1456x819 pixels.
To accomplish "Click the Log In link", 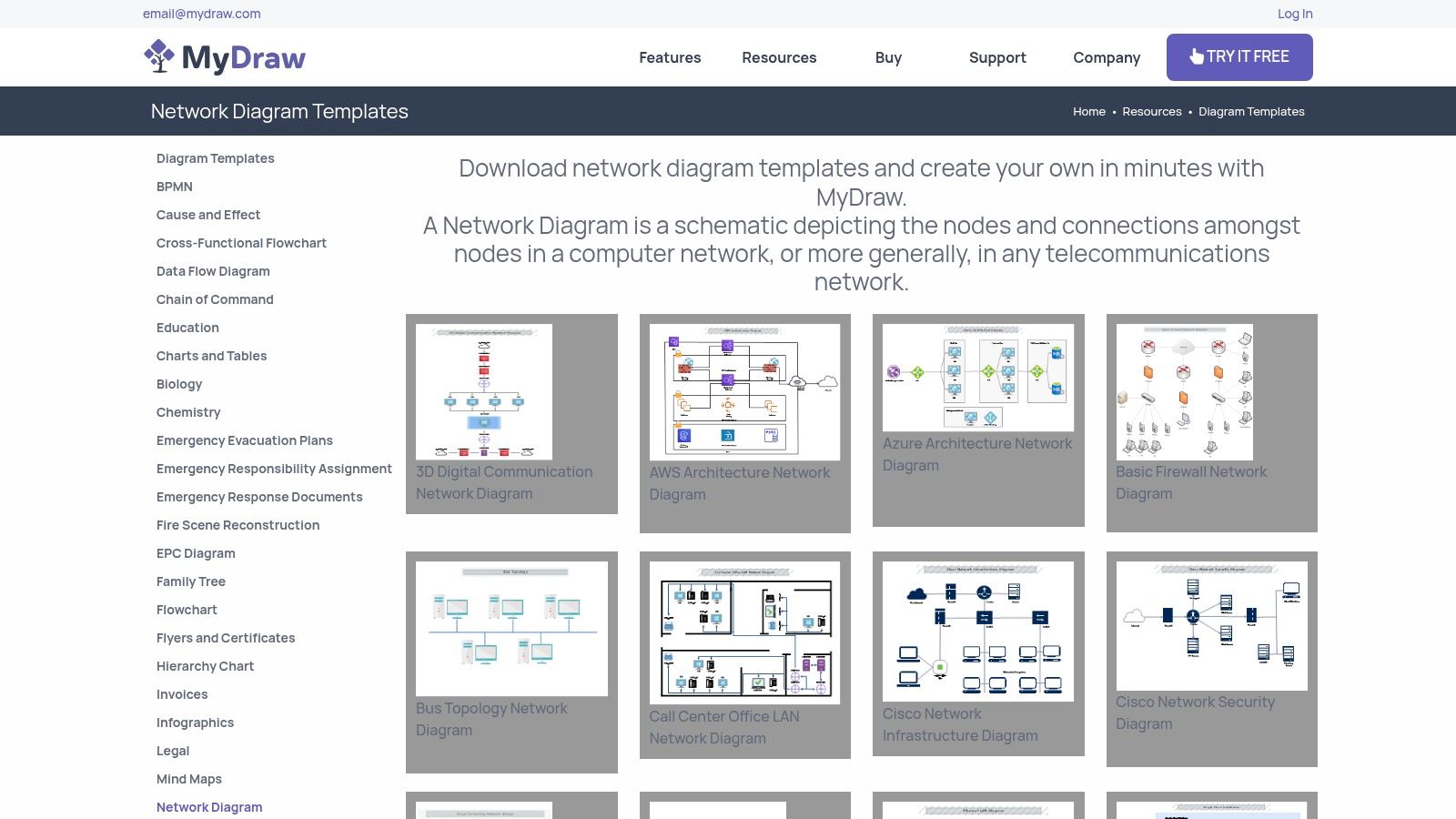I will pyautogui.click(x=1295, y=14).
